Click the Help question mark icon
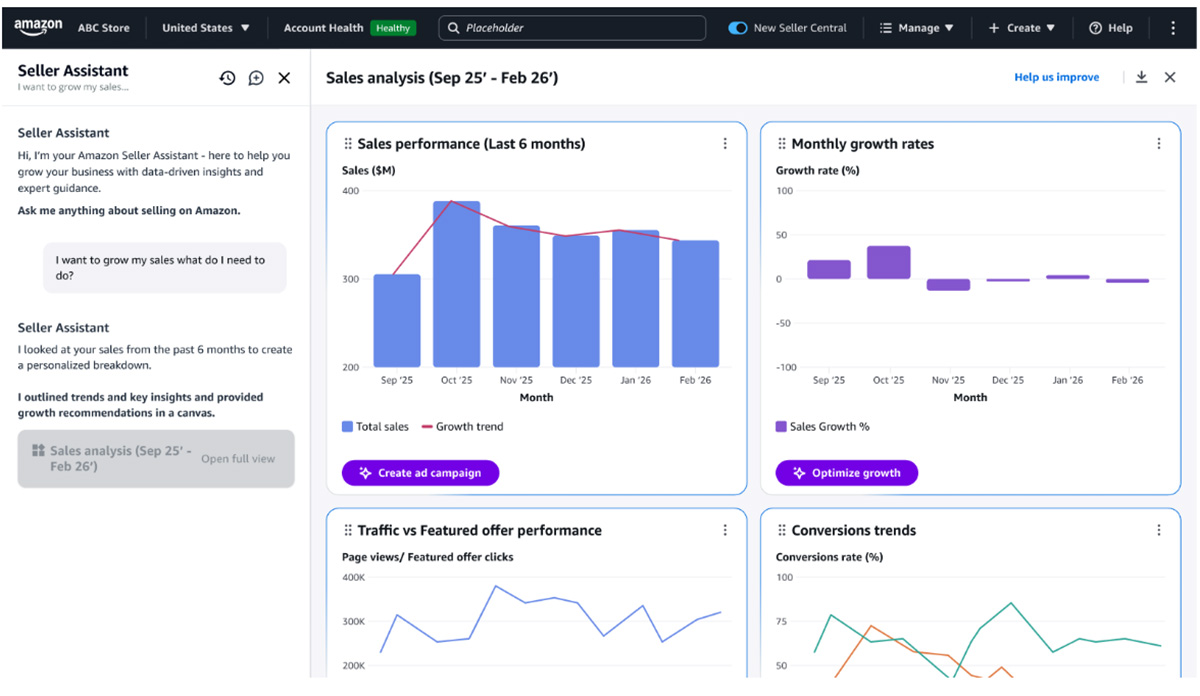 click(x=1095, y=28)
